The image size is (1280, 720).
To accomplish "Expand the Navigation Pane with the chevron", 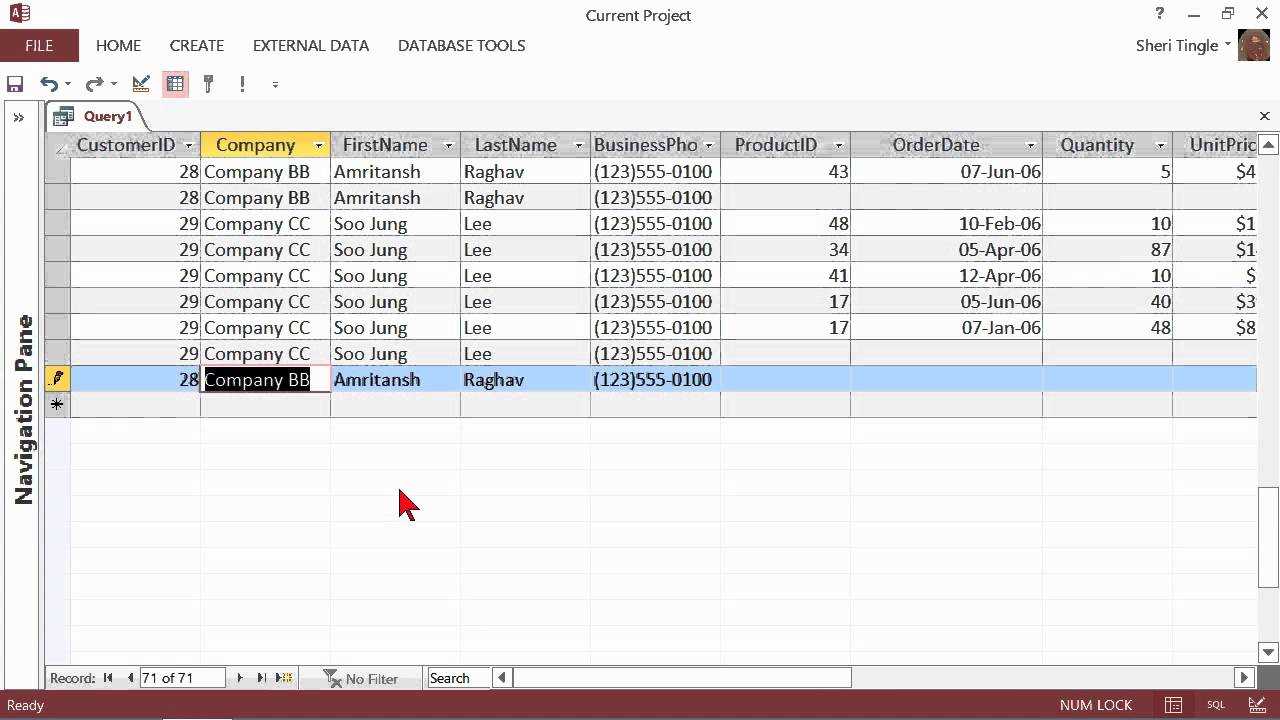I will click(18, 117).
